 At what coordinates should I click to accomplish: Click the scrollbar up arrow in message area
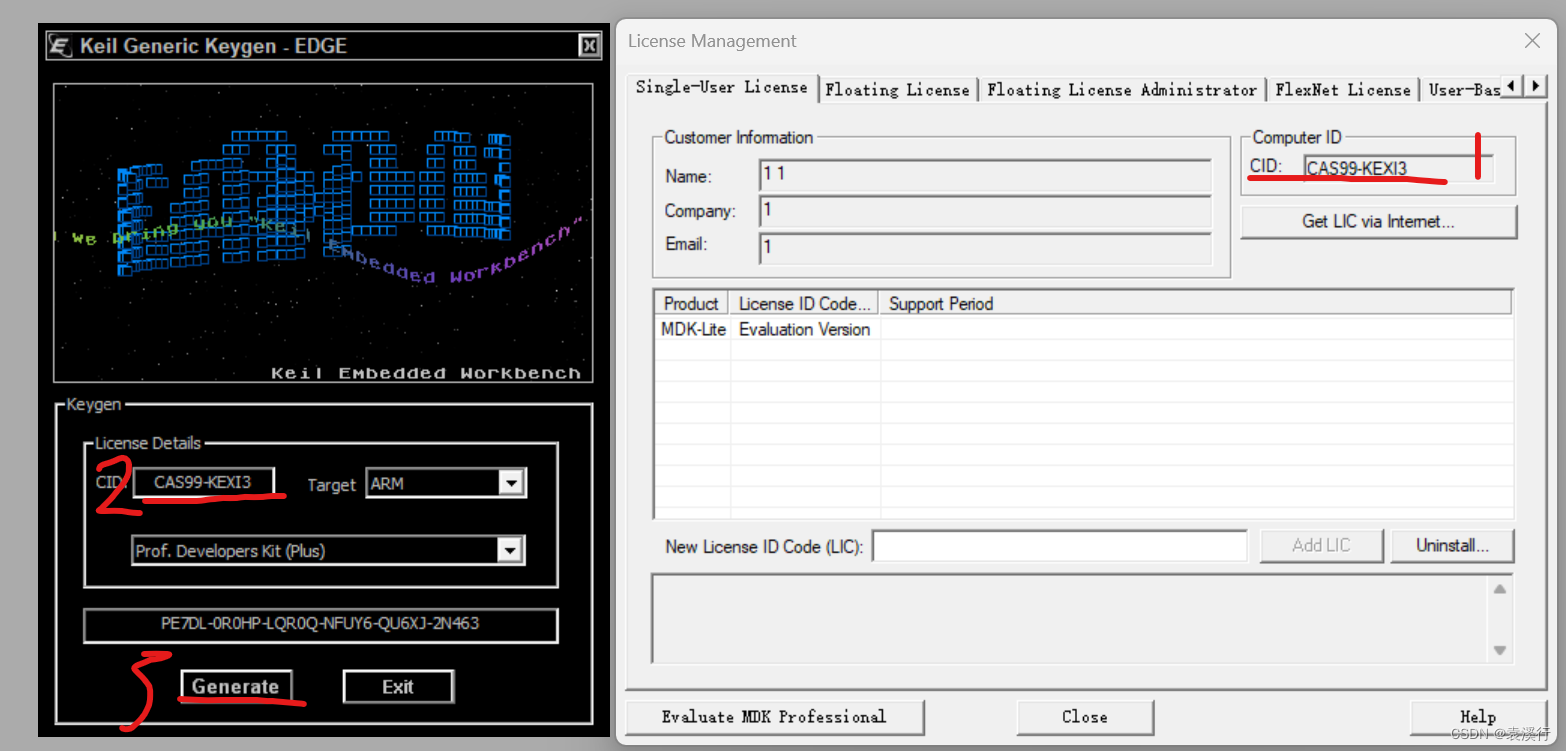point(1501,589)
